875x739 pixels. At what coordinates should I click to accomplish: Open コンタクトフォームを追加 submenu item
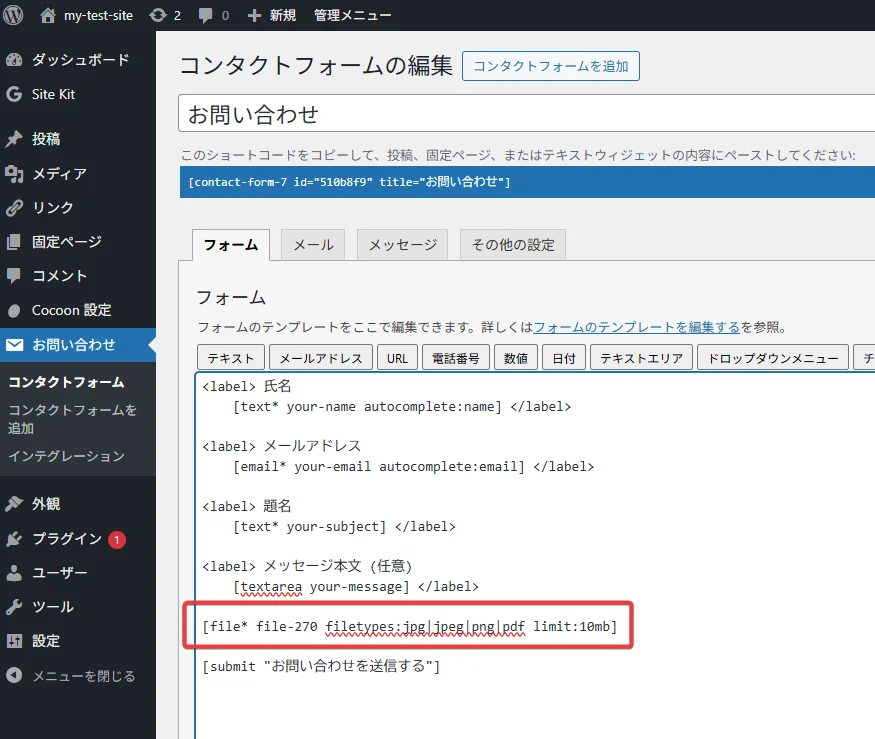point(73,419)
